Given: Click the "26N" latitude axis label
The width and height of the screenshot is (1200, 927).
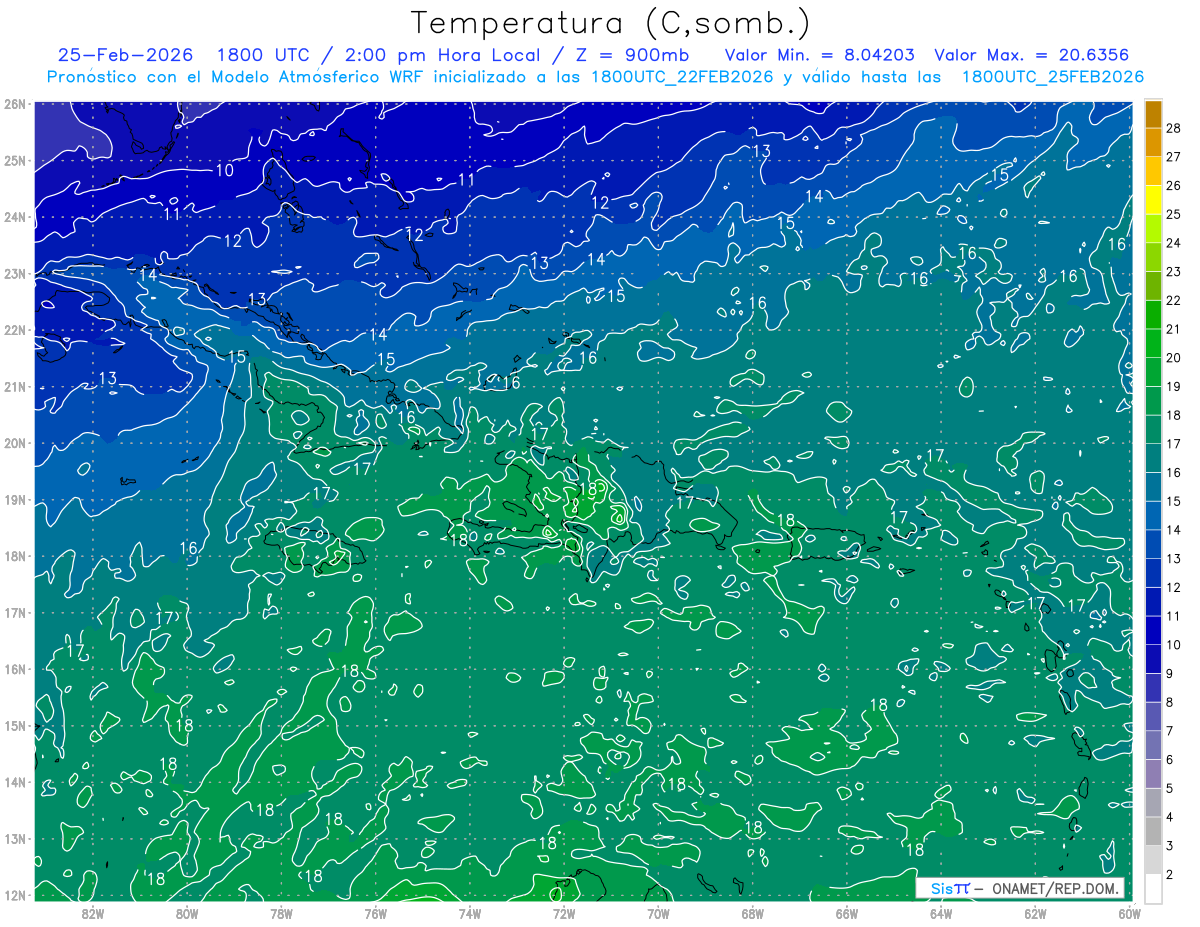Looking at the screenshot, I should (x=14, y=104).
